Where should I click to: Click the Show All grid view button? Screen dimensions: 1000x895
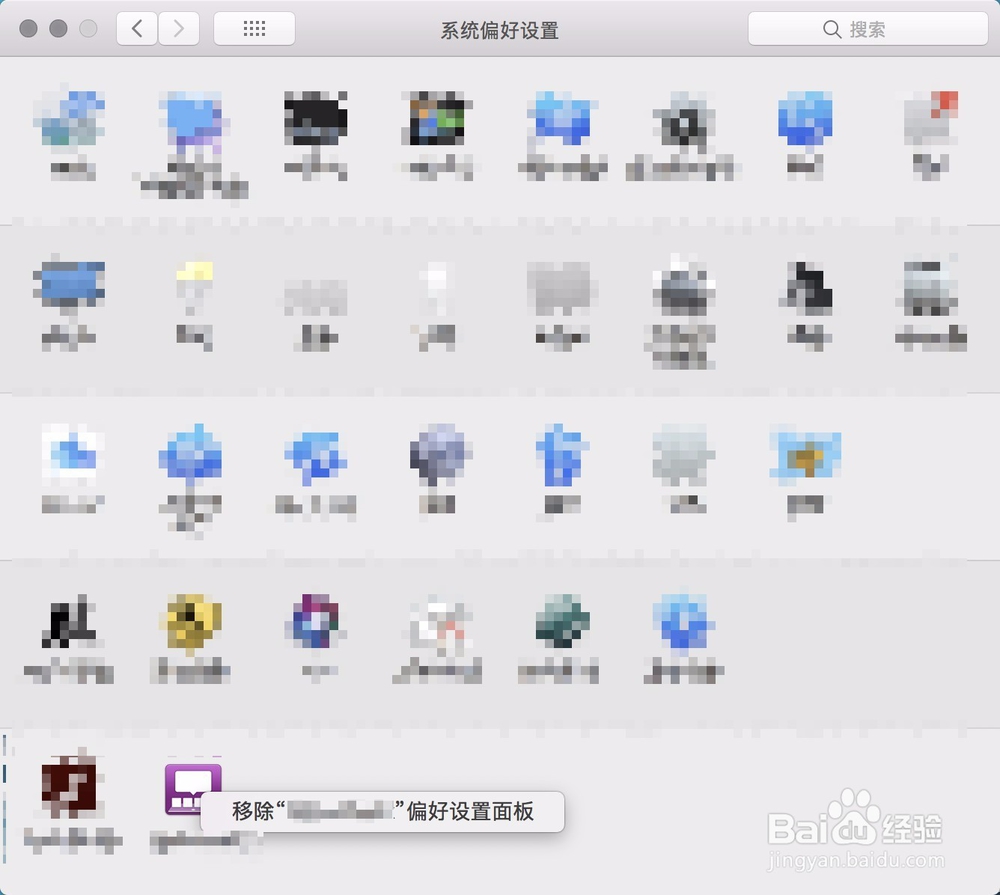[253, 28]
